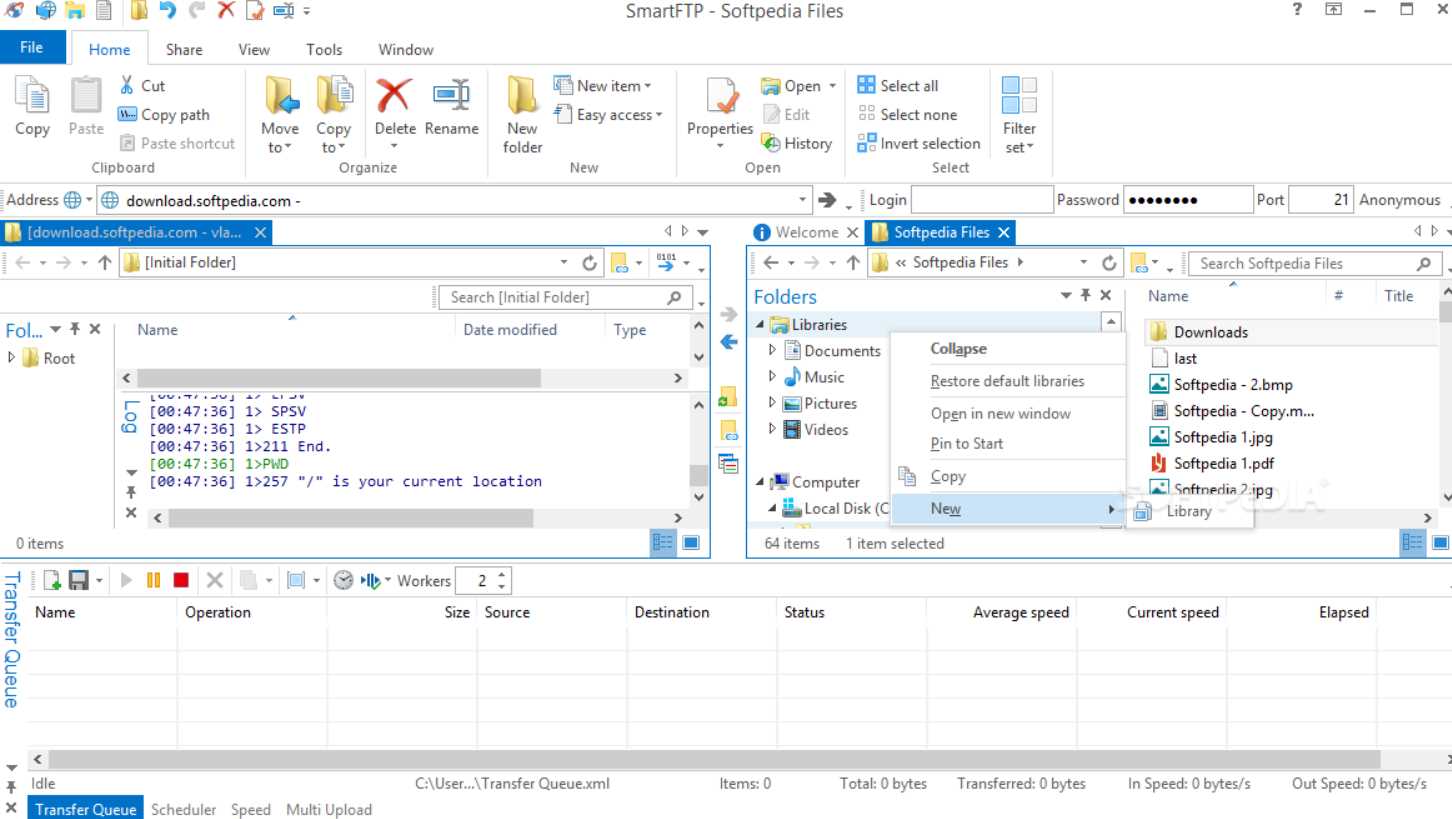Increase the Workers count stepper
This screenshot has height=819, width=1452.
tap(502, 575)
